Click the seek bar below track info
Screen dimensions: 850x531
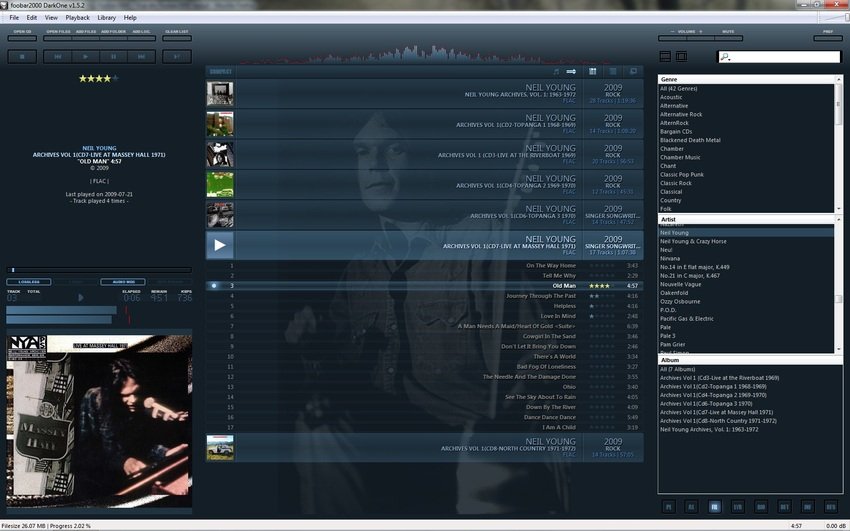[99, 269]
